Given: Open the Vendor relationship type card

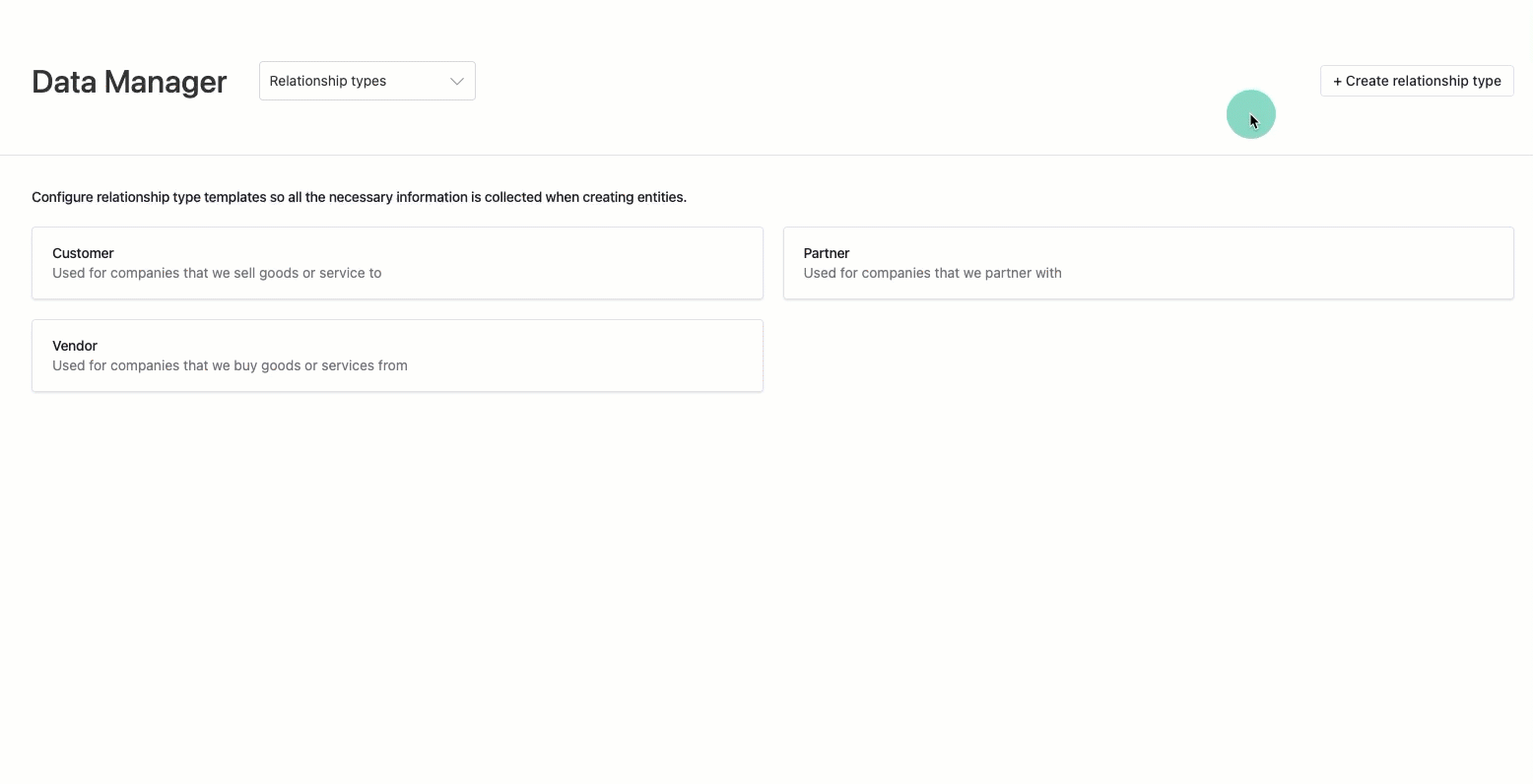Looking at the screenshot, I should click(x=397, y=356).
